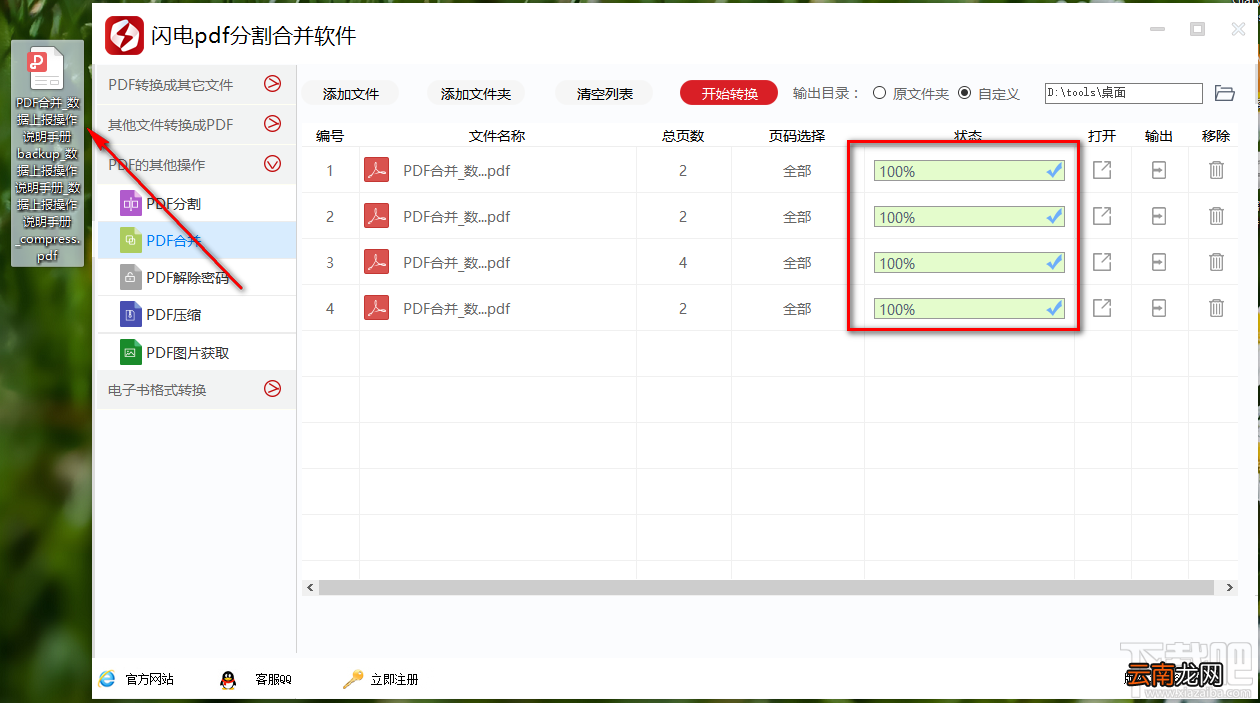Click page selection 全部 in row 1

click(x=797, y=171)
